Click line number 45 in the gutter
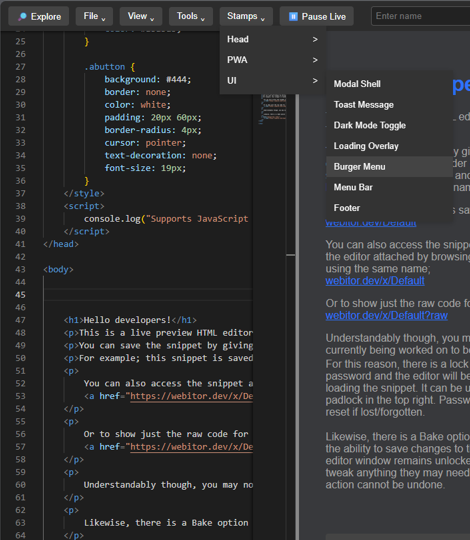 (20, 295)
